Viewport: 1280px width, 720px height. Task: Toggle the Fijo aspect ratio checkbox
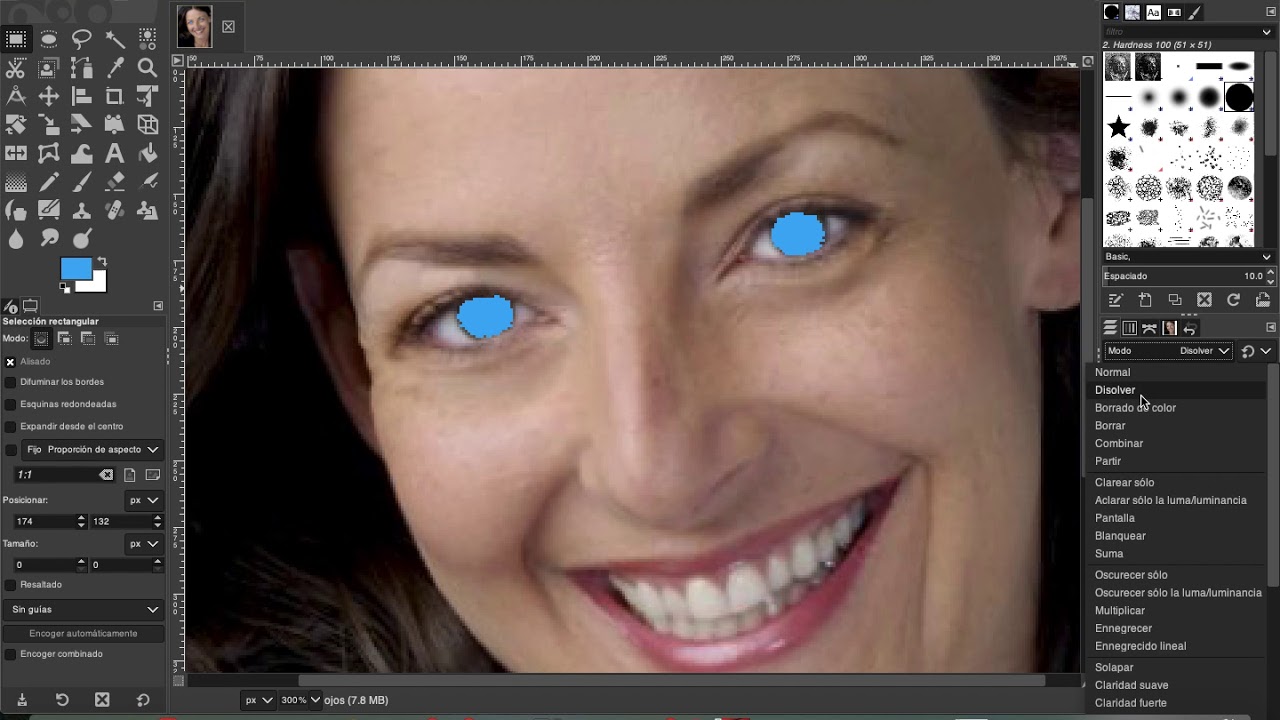point(10,449)
